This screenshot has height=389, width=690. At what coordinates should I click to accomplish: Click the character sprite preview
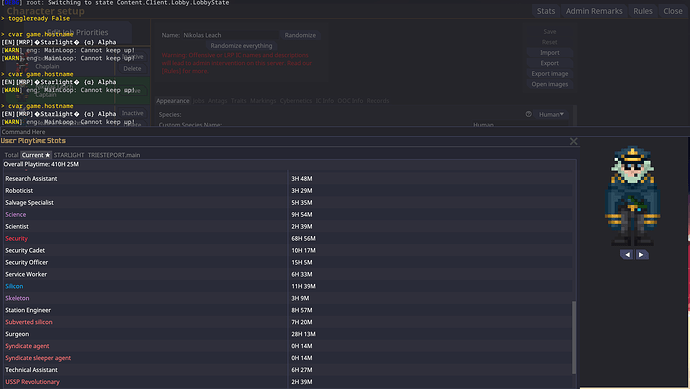click(633, 196)
